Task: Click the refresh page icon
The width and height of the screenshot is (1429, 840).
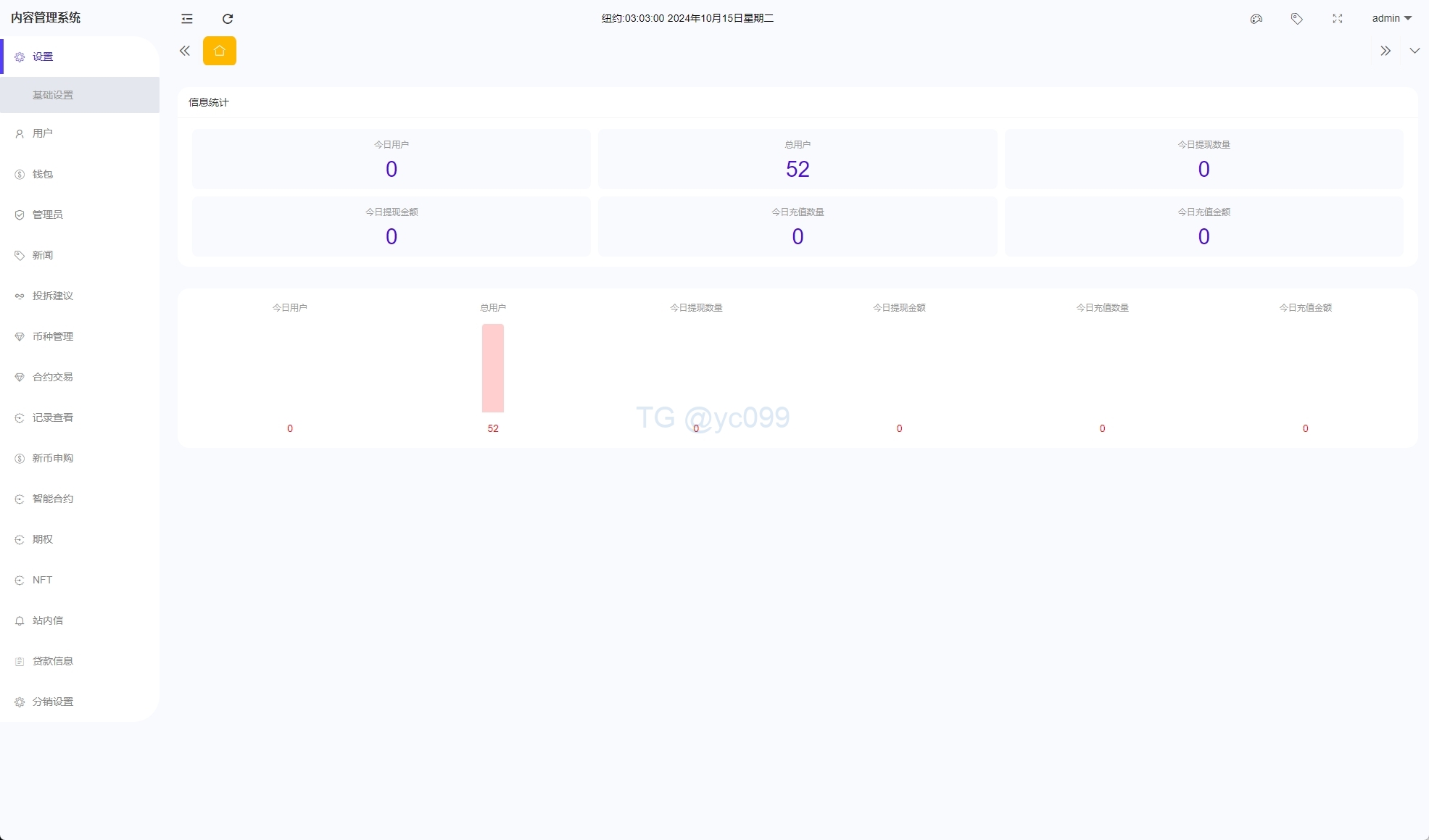Action: 228,19
